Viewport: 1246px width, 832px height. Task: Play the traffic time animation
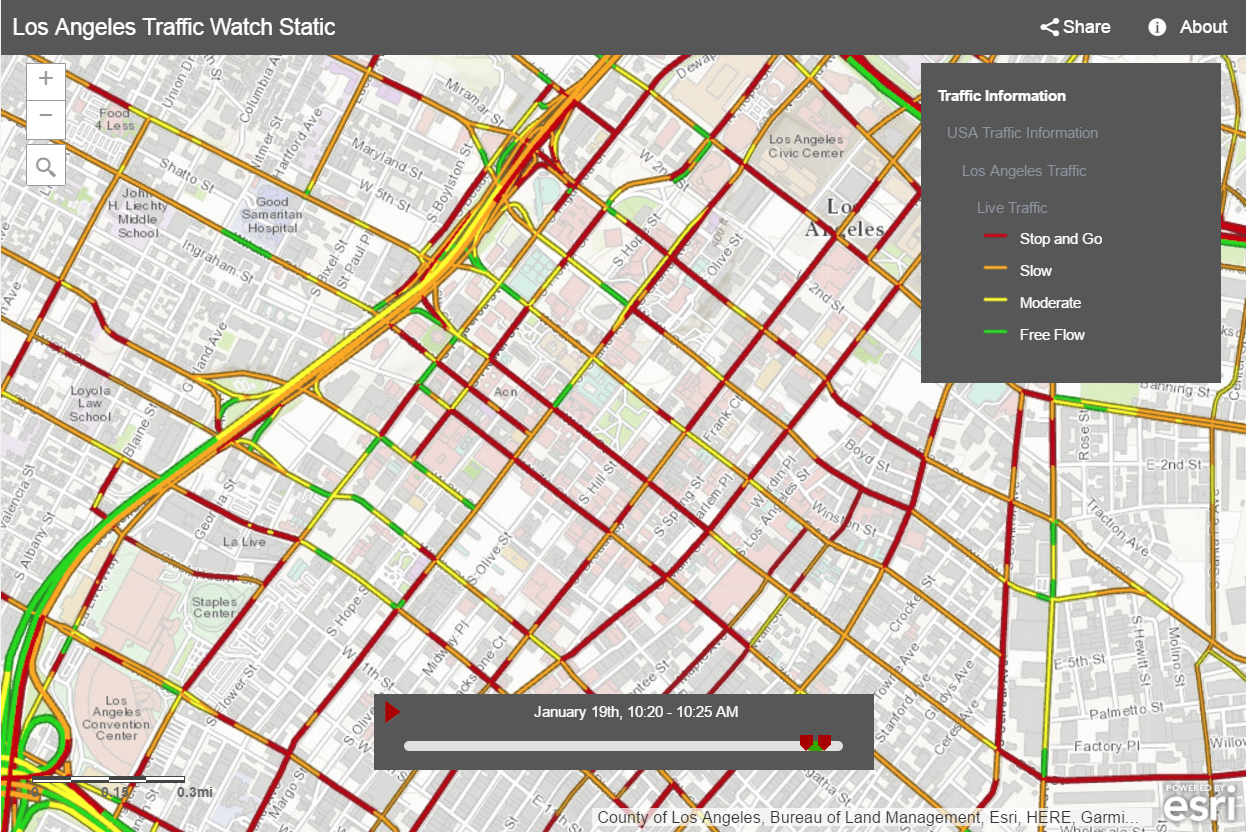pyautogui.click(x=393, y=712)
